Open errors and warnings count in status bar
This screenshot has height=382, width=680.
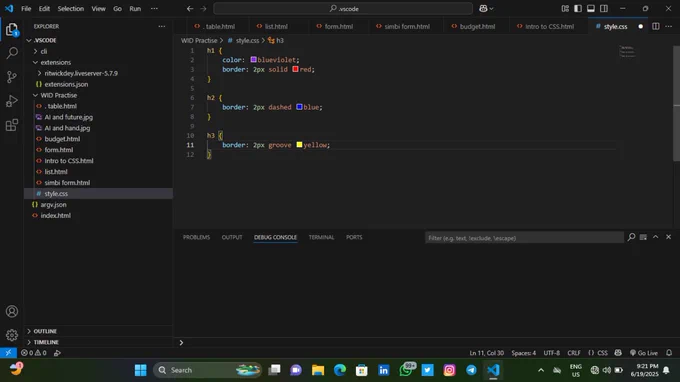34,353
